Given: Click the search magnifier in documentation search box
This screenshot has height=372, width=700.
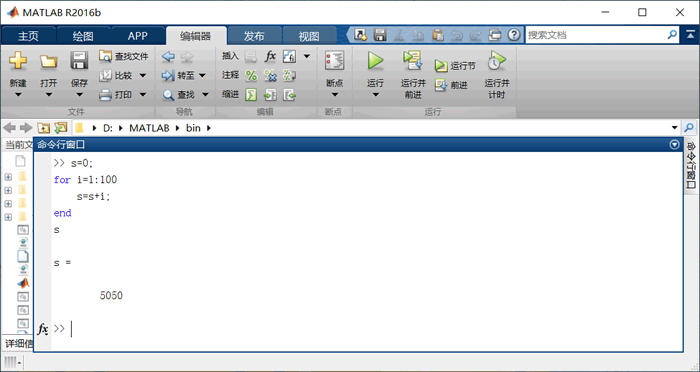Looking at the screenshot, I should pos(672,35).
